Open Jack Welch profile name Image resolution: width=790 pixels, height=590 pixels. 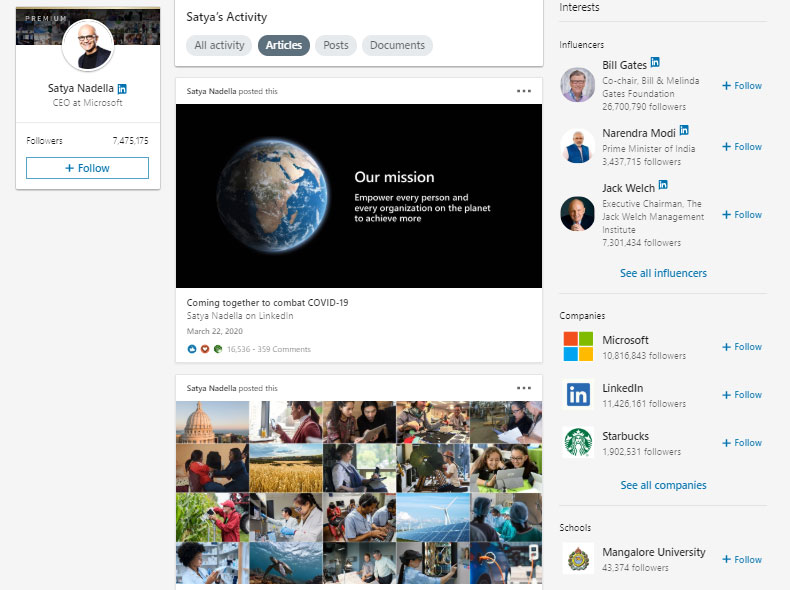pos(628,188)
